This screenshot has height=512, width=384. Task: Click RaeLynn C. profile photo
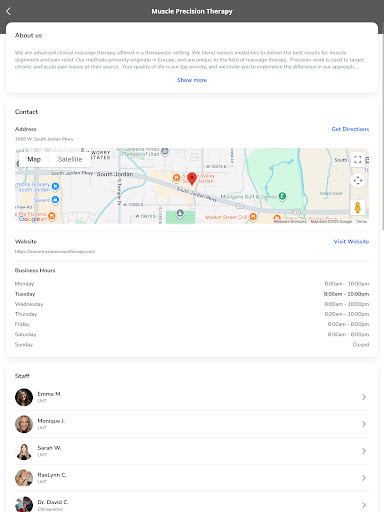click(24, 478)
